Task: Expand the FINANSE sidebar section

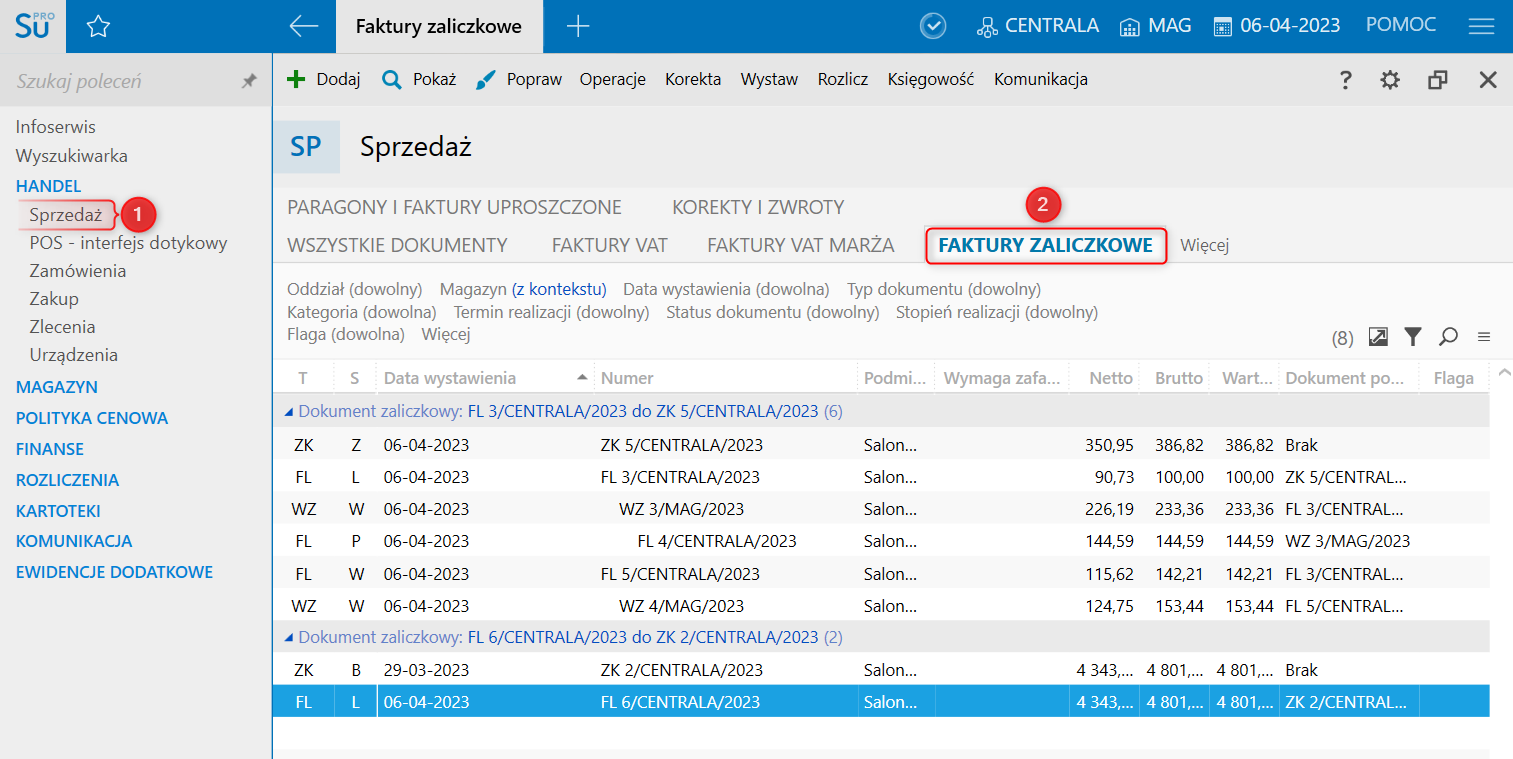Action: coord(50,449)
